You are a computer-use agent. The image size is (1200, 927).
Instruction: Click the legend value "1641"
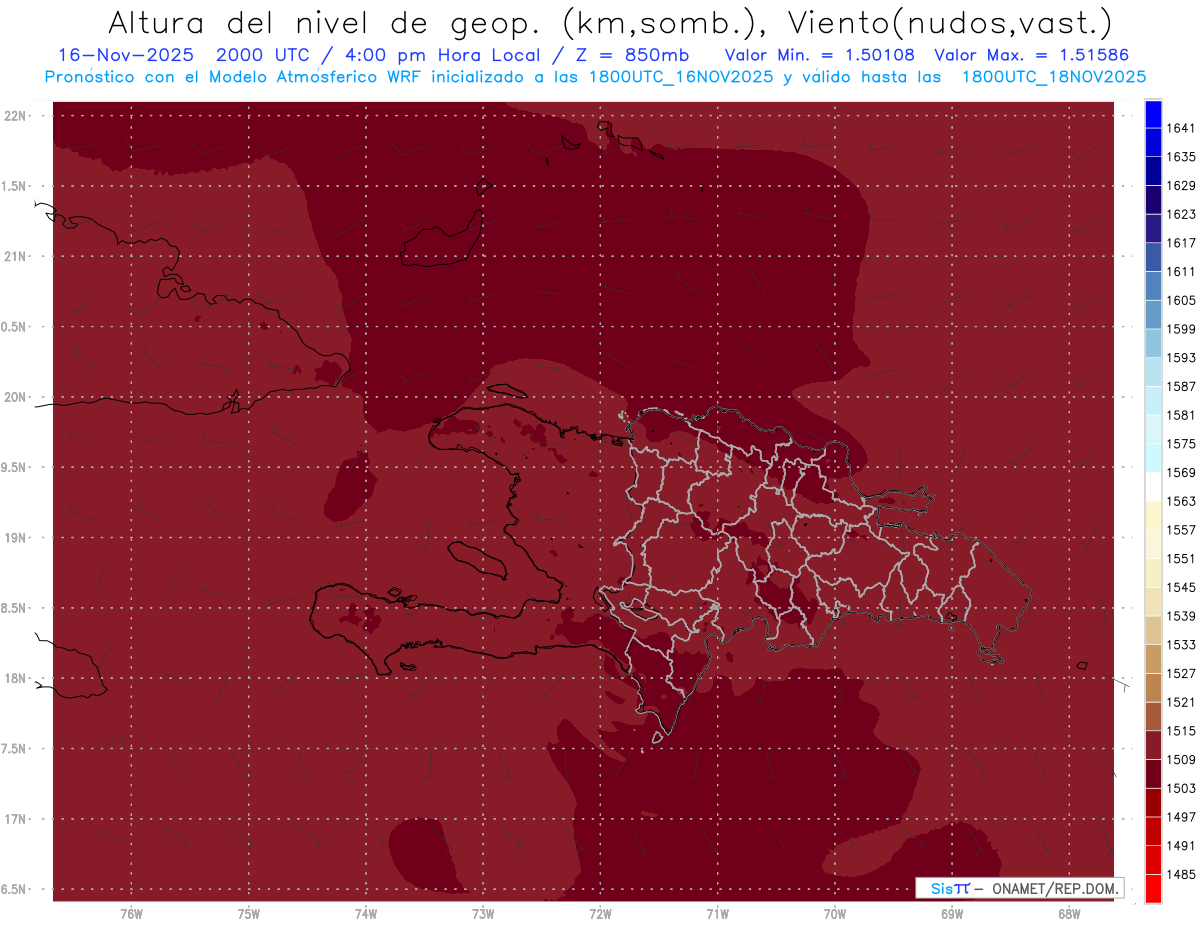[x=1181, y=128]
